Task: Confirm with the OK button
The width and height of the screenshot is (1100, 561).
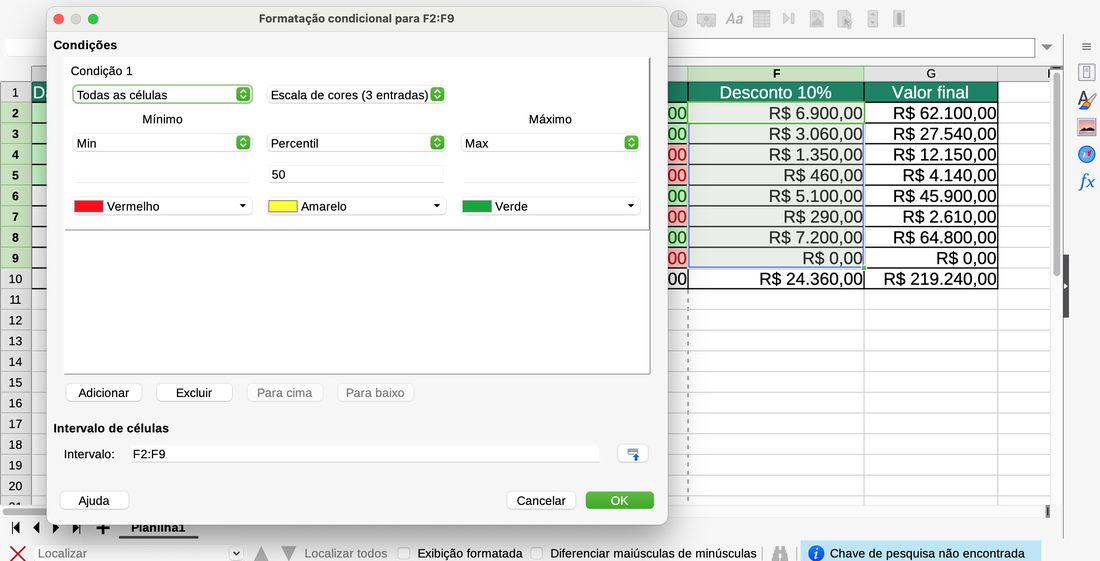Action: click(x=619, y=501)
